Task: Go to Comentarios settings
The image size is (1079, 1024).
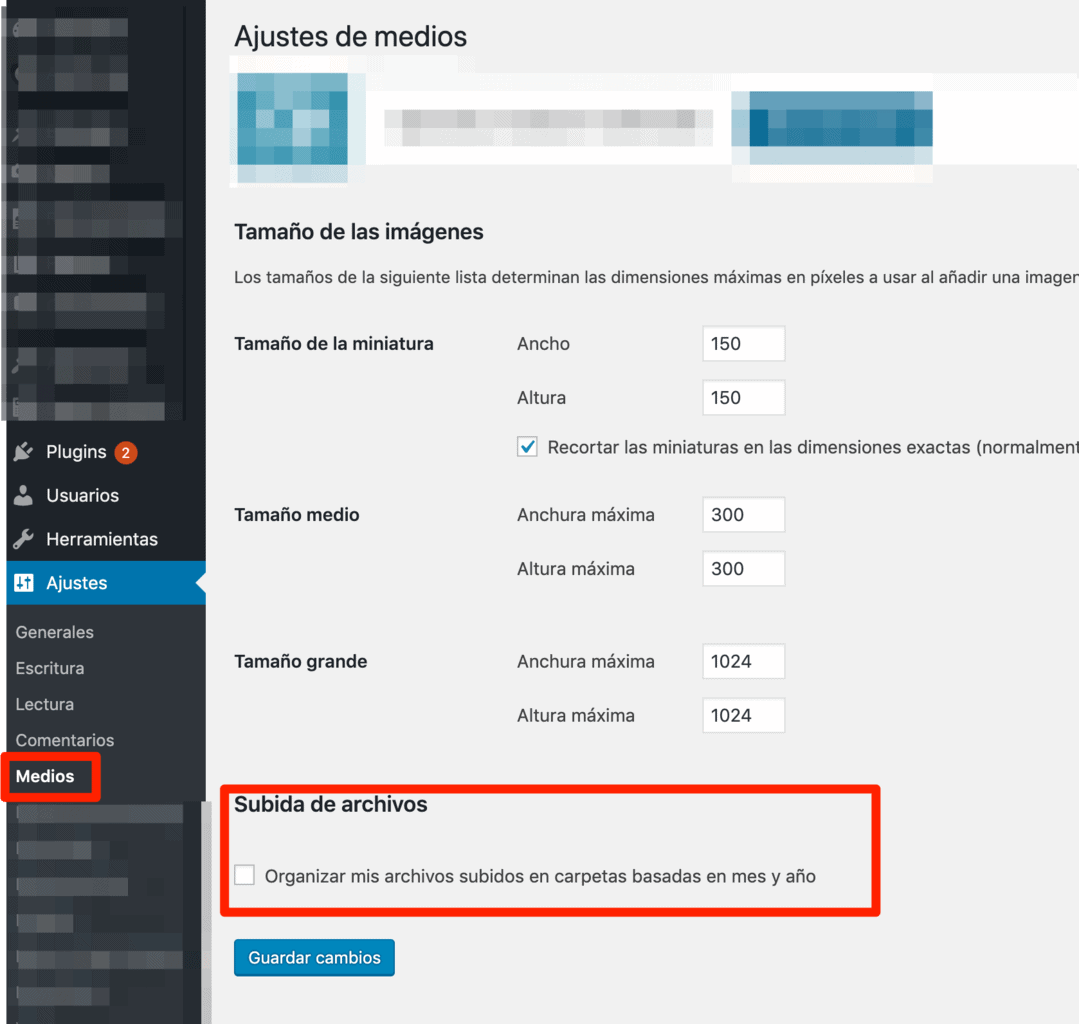Action: tap(65, 740)
